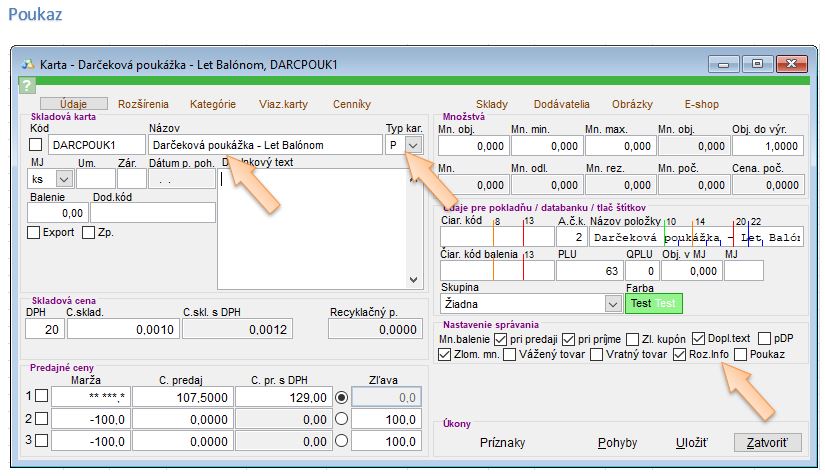Open the E-shop tab
This screenshot has height=476, width=825.
701,104
